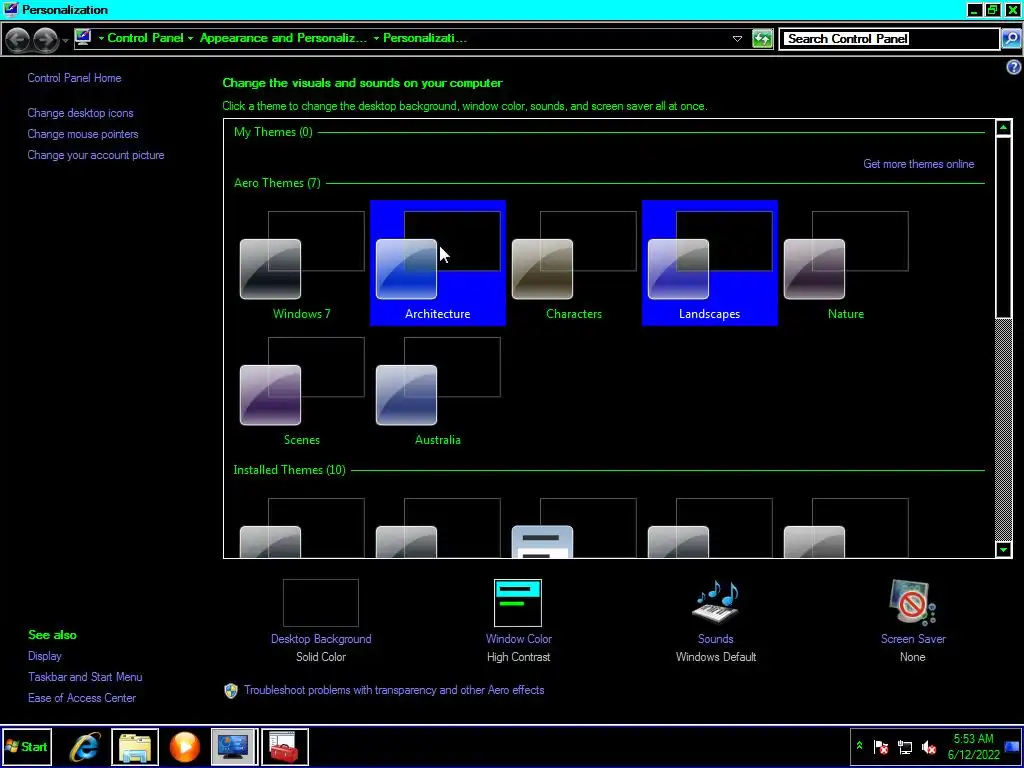This screenshot has height=768, width=1024.
Task: Click the Start button
Action: tap(26, 746)
